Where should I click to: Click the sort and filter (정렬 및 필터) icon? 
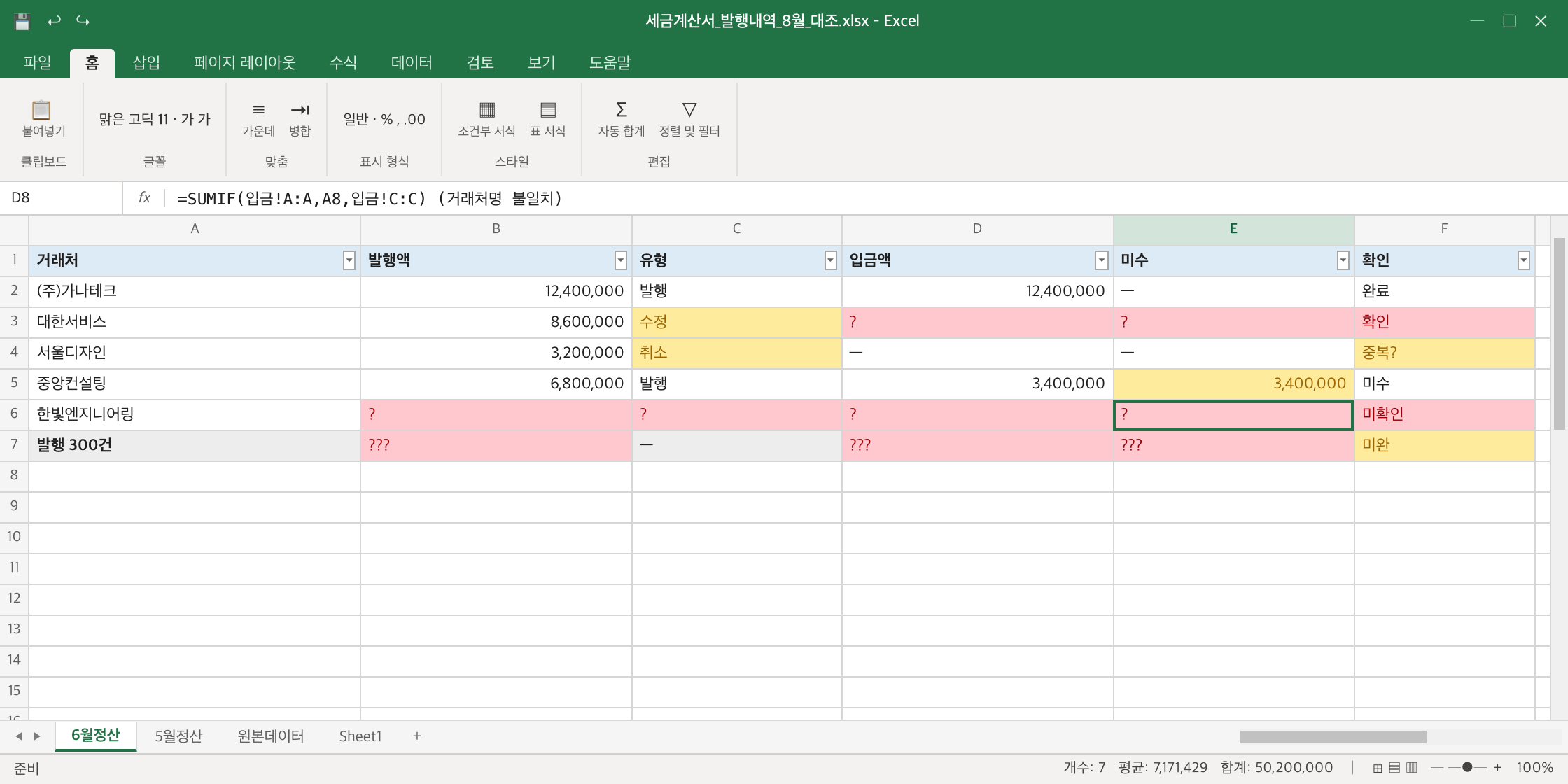coord(689,110)
